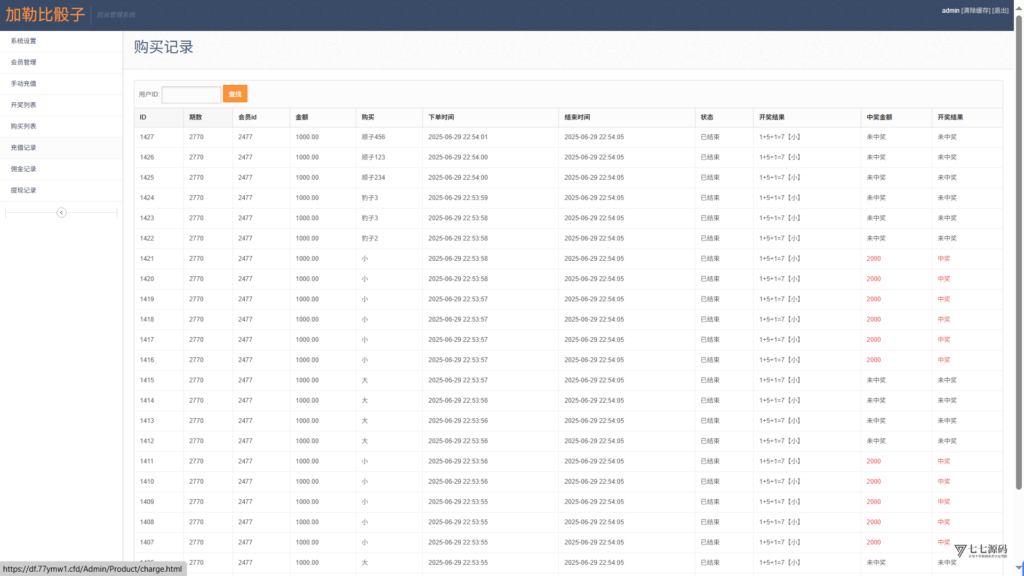Click the admin username in header

pos(950,10)
